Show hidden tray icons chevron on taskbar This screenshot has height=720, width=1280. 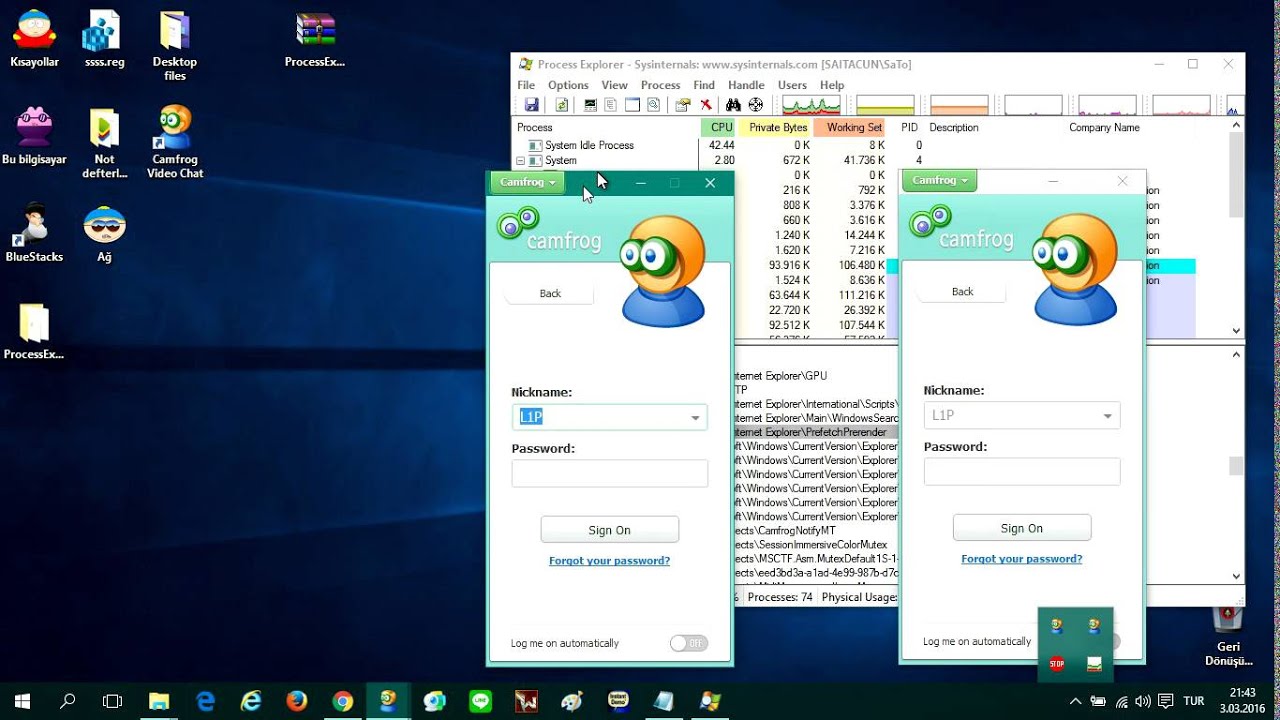tap(1076, 701)
